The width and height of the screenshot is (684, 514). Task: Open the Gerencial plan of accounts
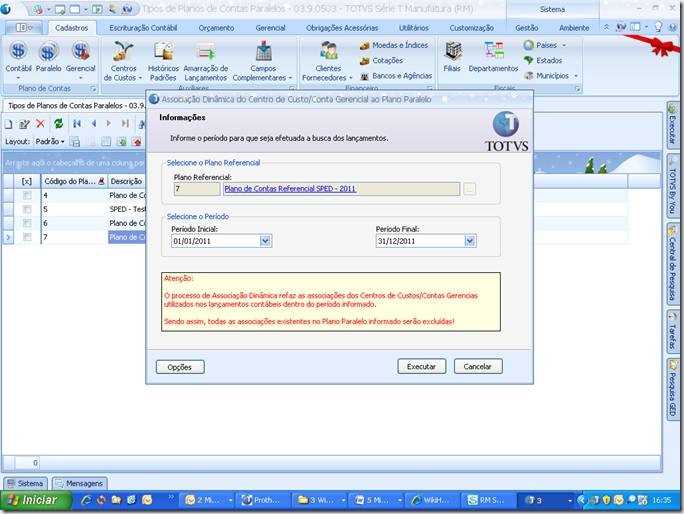80,58
